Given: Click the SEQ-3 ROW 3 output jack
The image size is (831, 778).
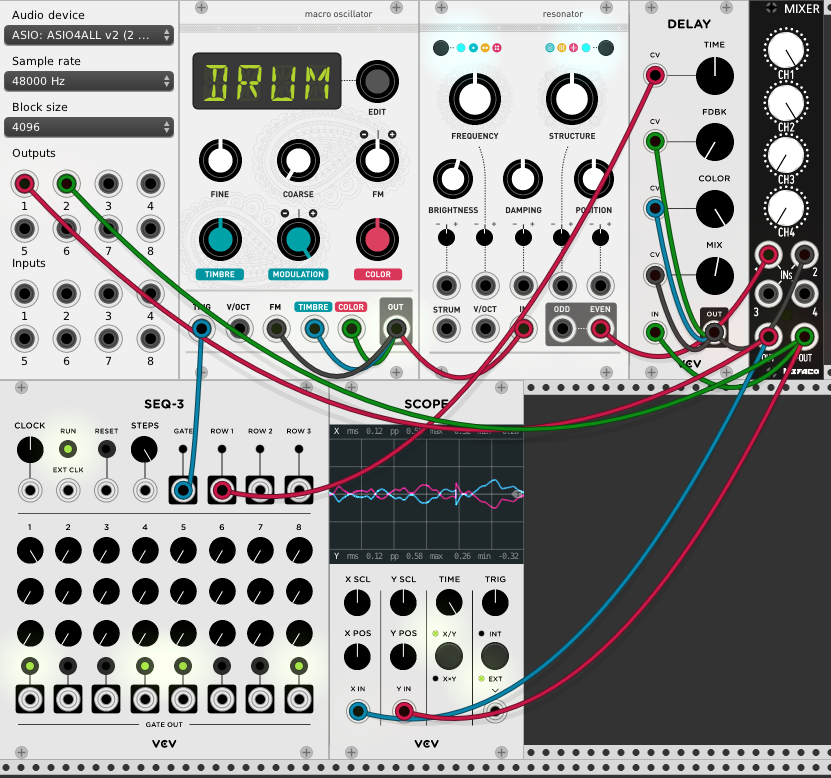Looking at the screenshot, I should click(299, 490).
